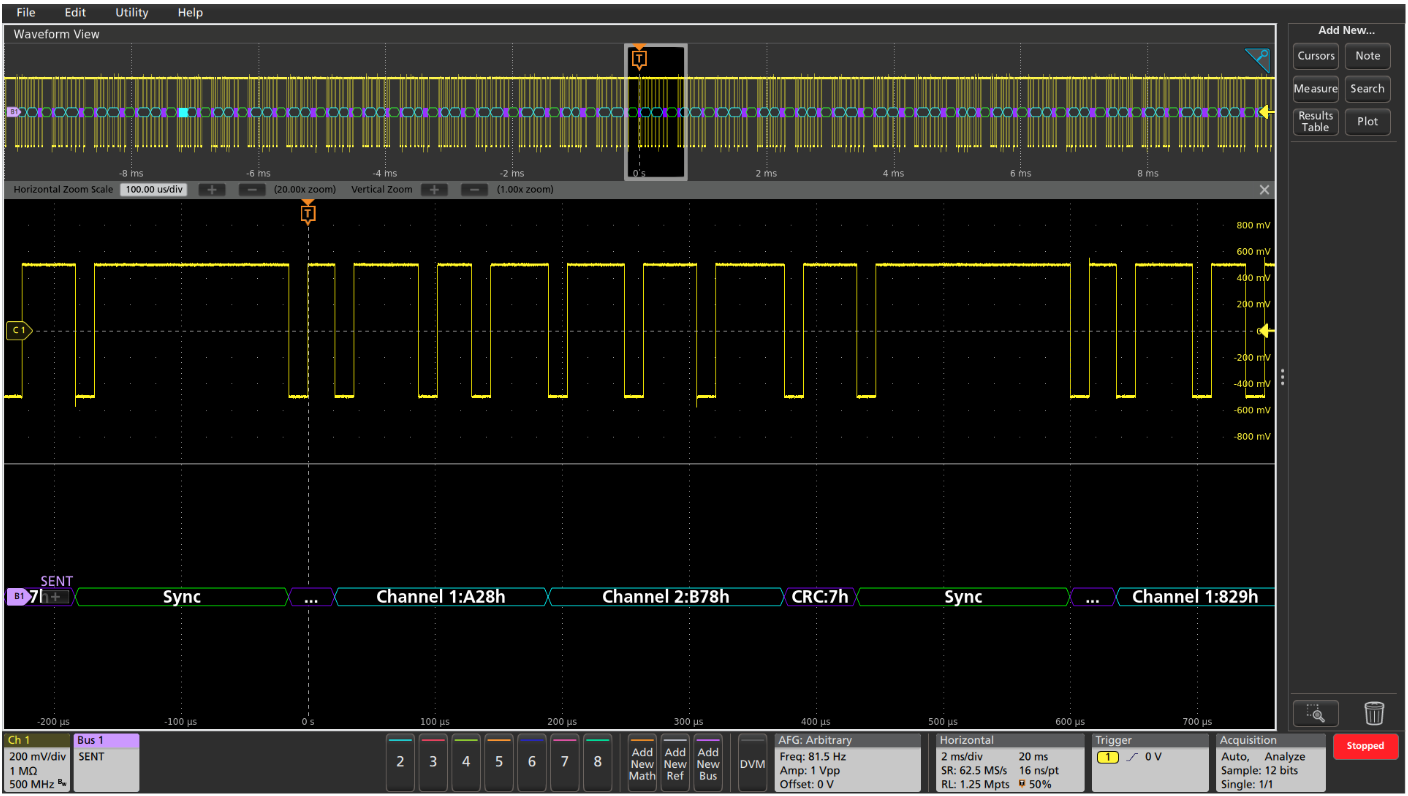
Task: Click the results panel drag handle dots
Action: [1282, 377]
